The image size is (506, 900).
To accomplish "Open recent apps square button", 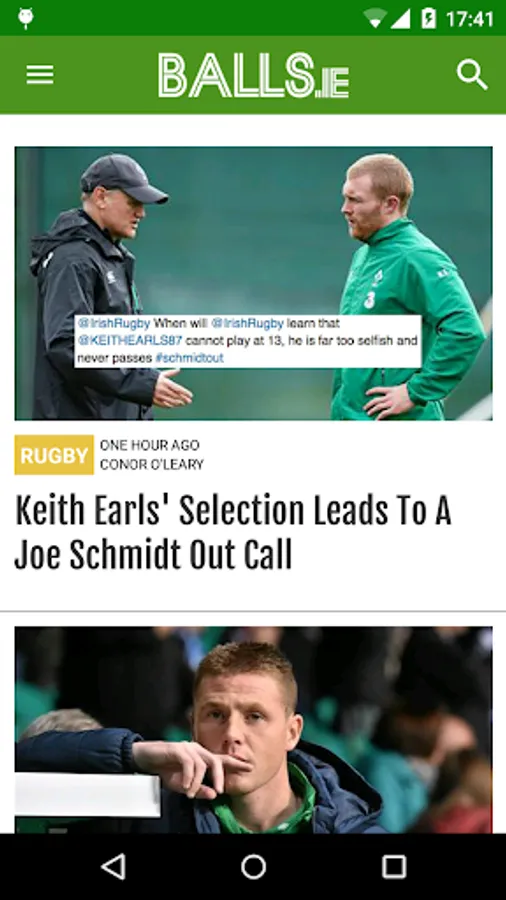I will [394, 866].
